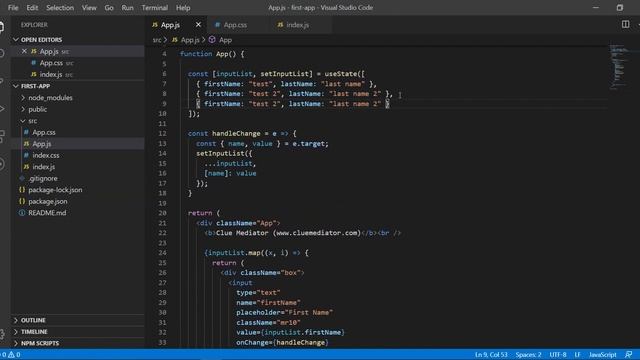Close App.js in Open Editors list
The height and width of the screenshot is (360, 640).
coord(24,51)
